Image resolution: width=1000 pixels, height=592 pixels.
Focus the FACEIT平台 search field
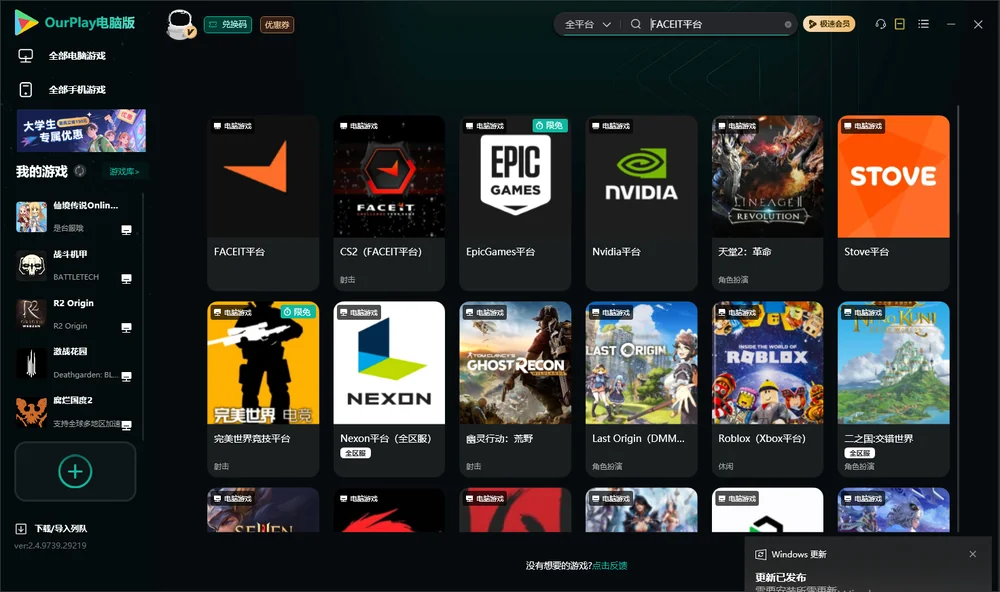[x=714, y=24]
